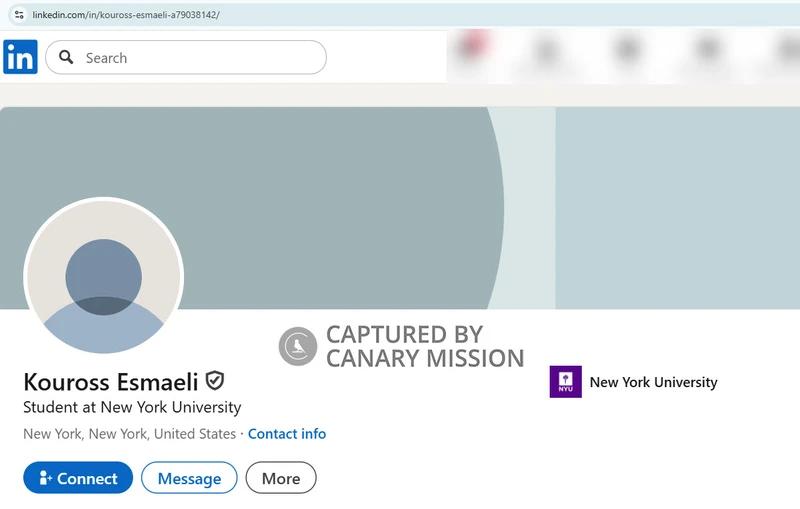Open the New York University link
Image resolution: width=800 pixels, height=509 pixels.
(x=653, y=382)
